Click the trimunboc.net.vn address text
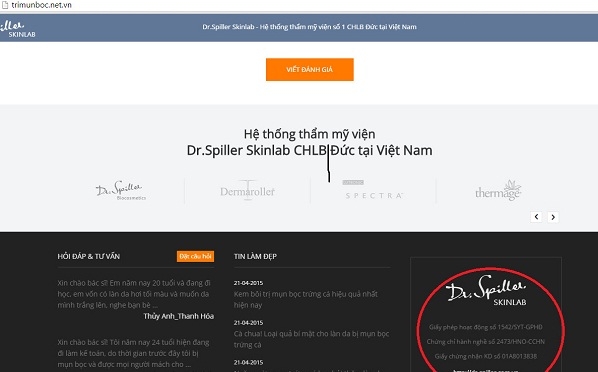 coord(41,5)
